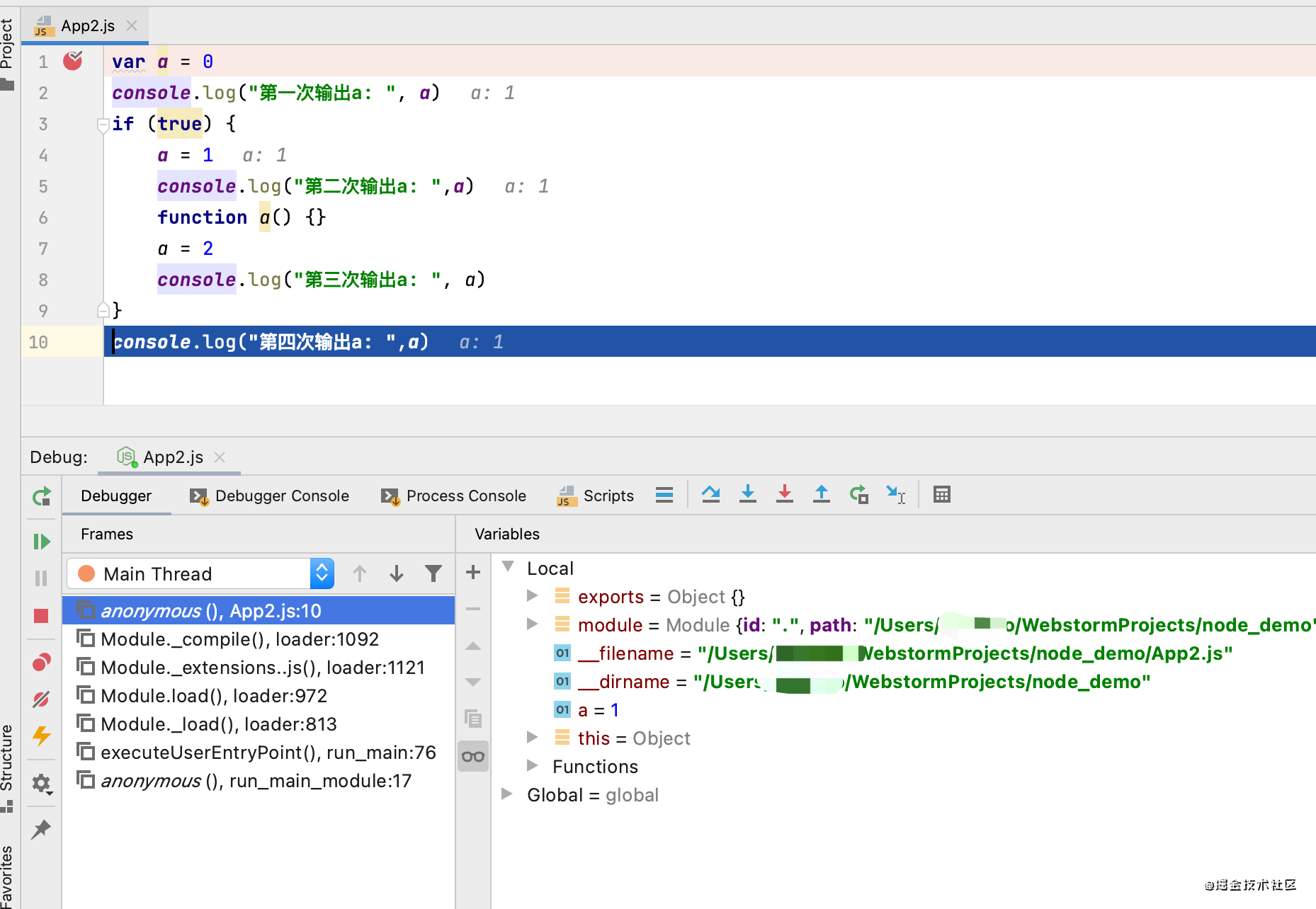The image size is (1316, 909).
Task: Switch to the Debugger Console tab
Action: 269,496
